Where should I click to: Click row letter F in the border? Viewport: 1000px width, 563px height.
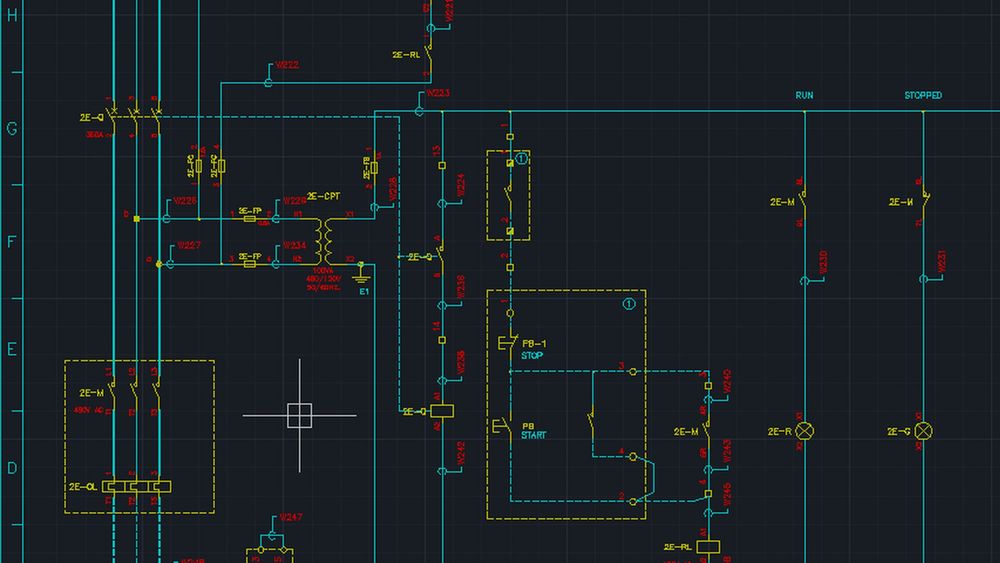click(12, 242)
